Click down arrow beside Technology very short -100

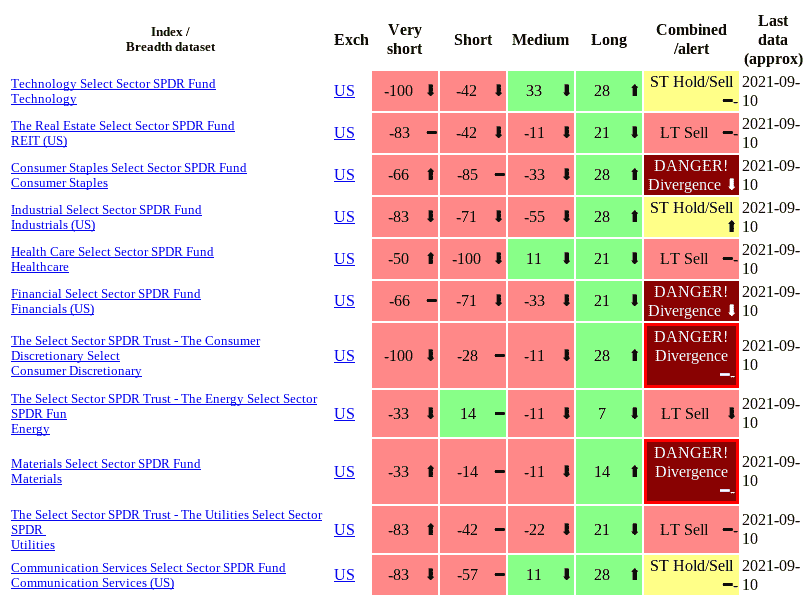(430, 91)
